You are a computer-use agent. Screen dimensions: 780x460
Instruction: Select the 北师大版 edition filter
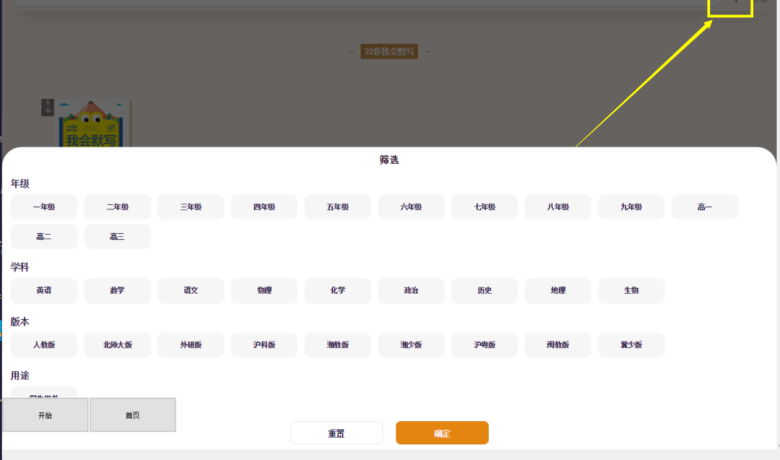coord(117,345)
